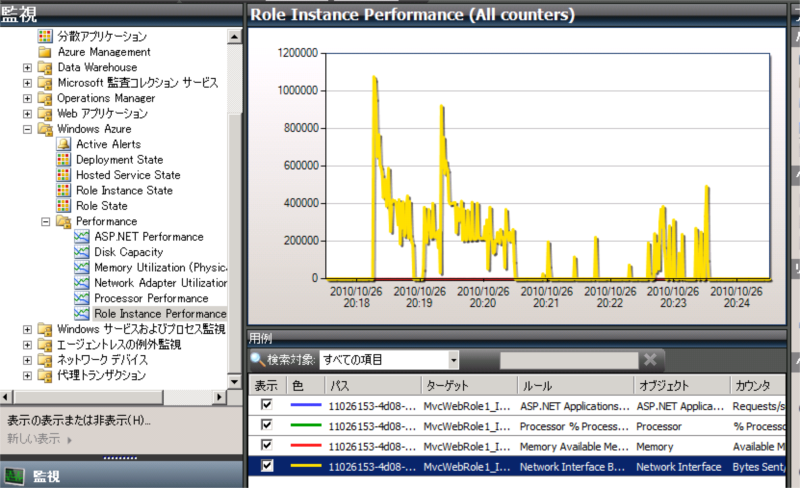Open Disk Capacity performance view icon
800x488 pixels.
coord(81,252)
